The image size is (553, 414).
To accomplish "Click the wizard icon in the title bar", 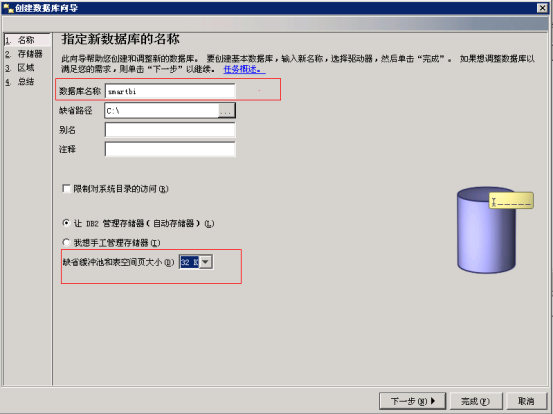I will click(x=8, y=8).
